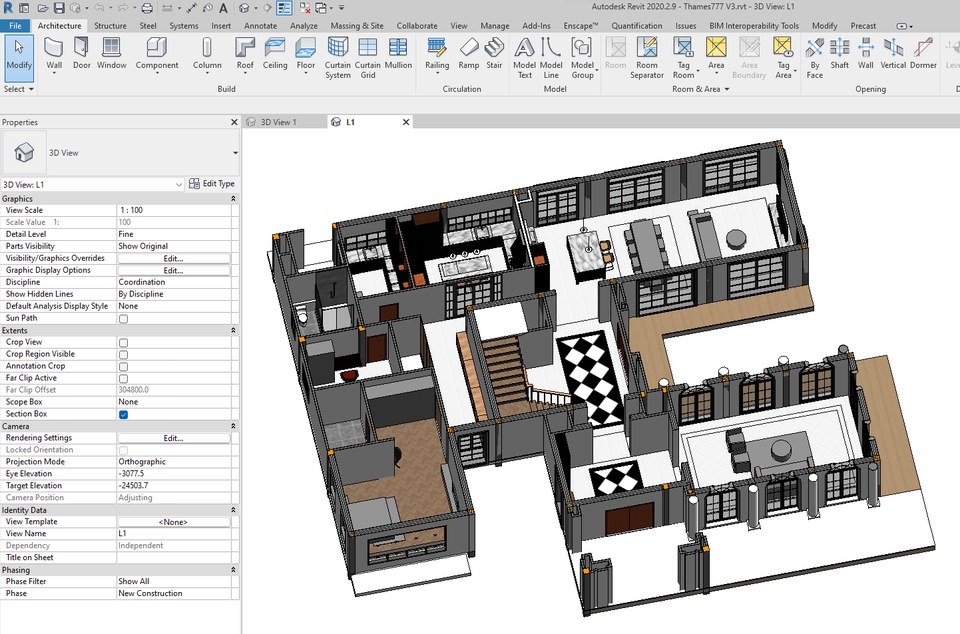
Task: Pick the Tag Area tool
Action: pyautogui.click(x=783, y=58)
